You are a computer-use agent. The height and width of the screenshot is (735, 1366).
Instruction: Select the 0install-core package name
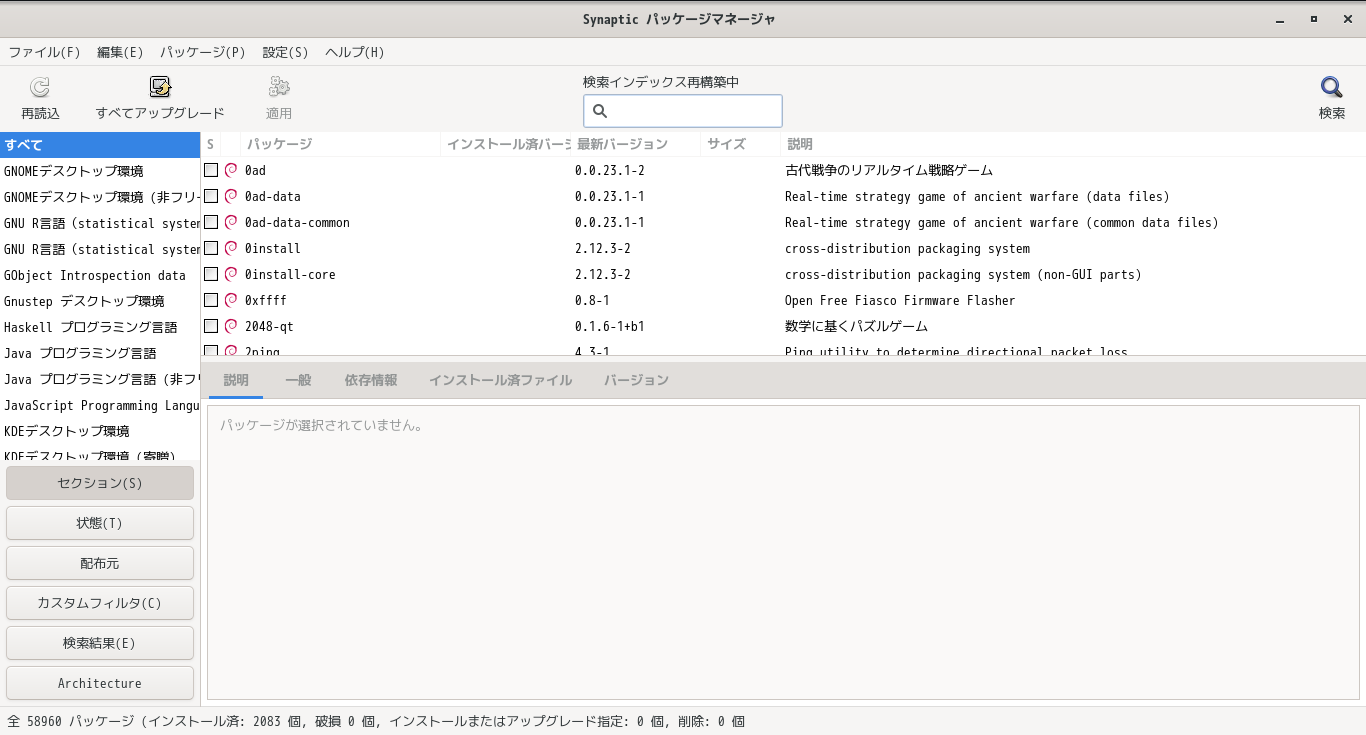(290, 274)
